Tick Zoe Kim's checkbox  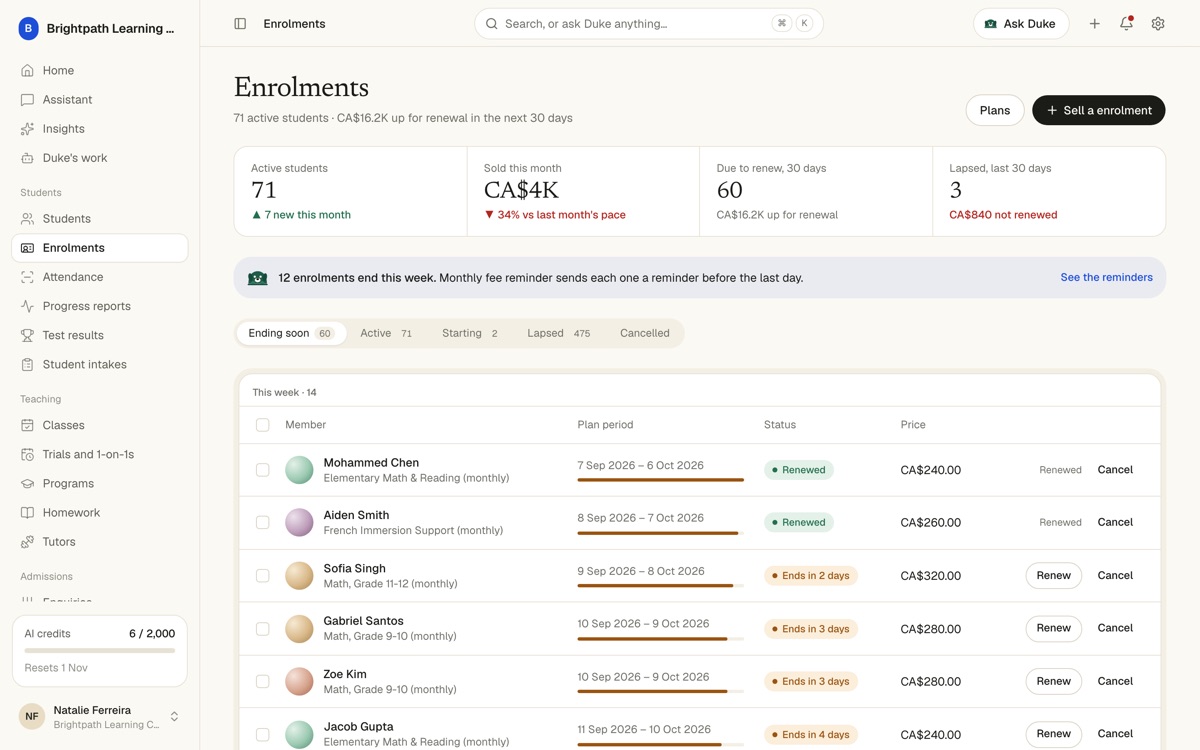(263, 681)
